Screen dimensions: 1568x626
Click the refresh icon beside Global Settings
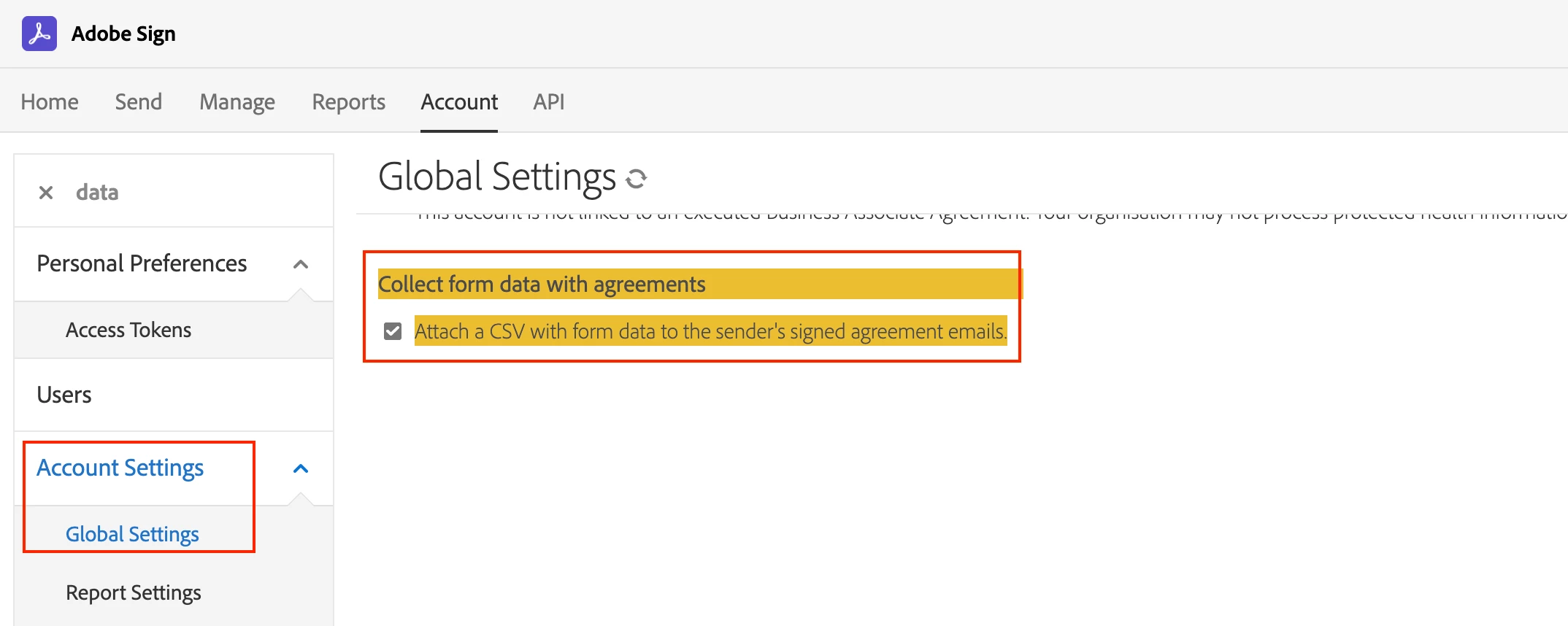(637, 178)
